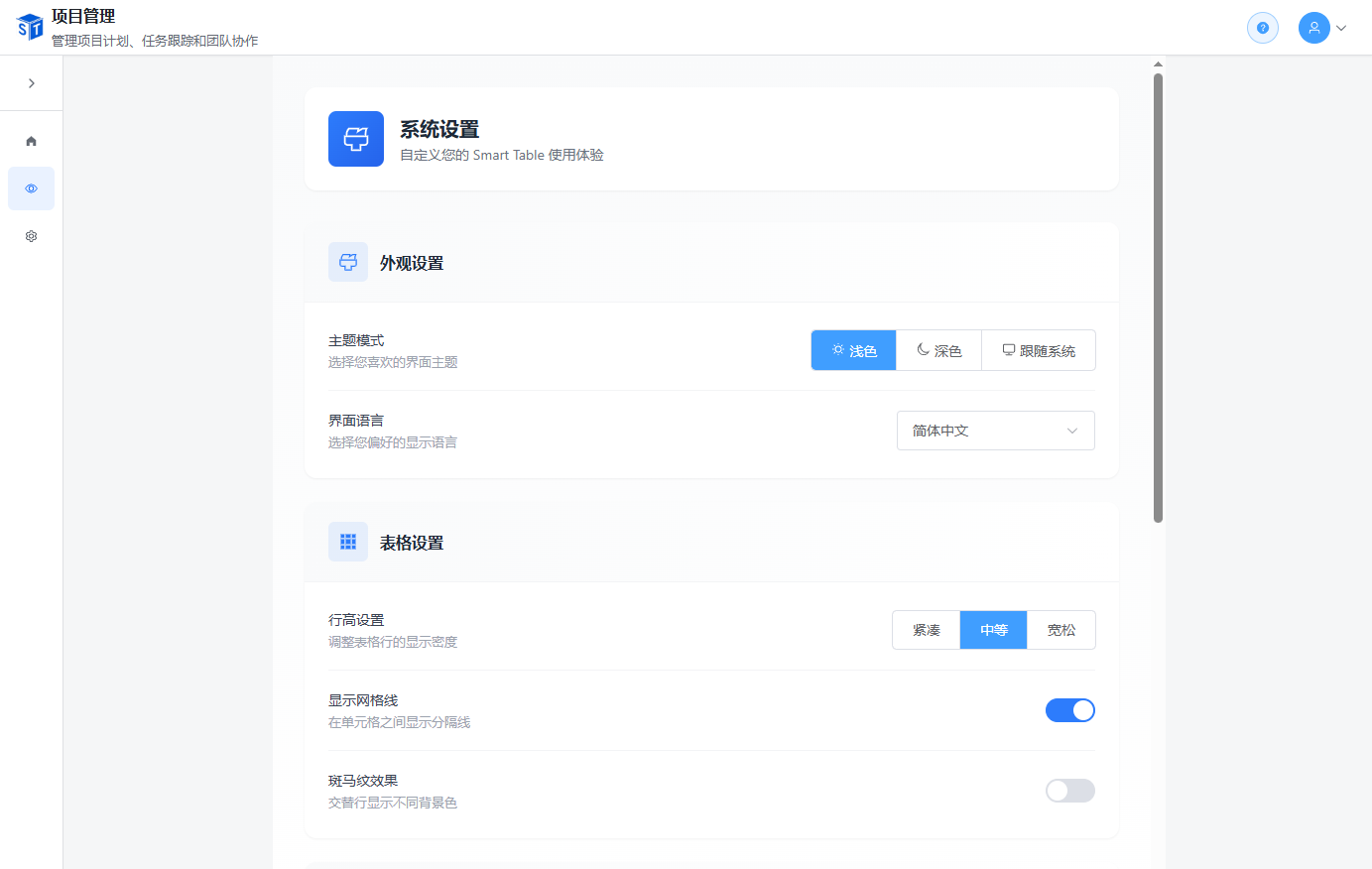Click the 斑马纹效果 label

(363, 781)
